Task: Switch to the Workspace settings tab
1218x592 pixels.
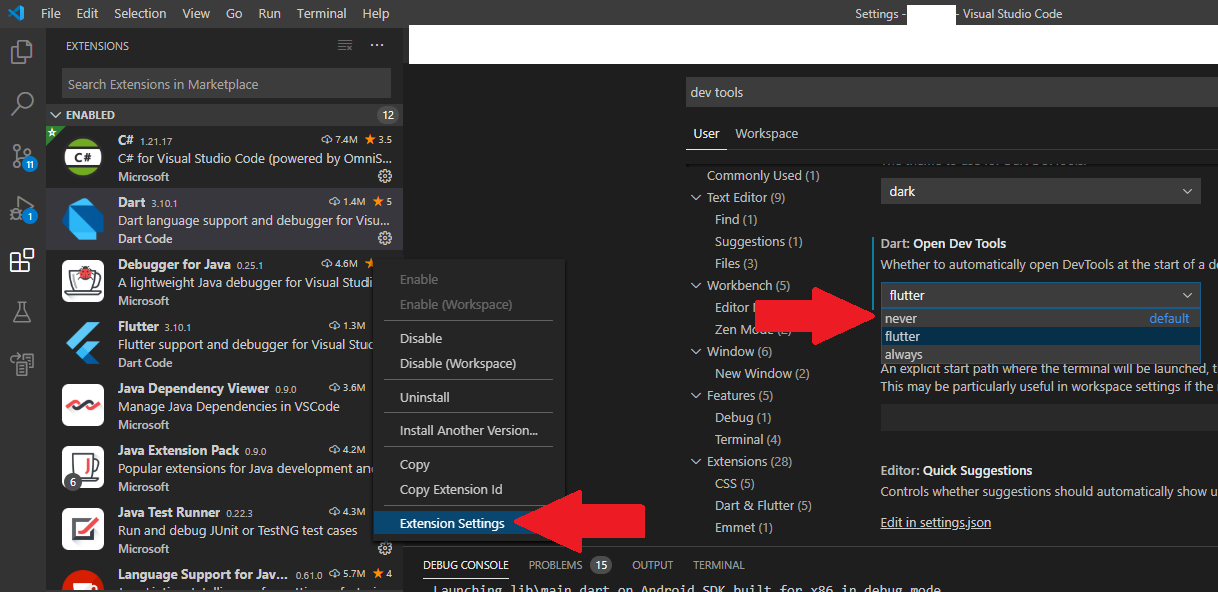Action: 767,133
